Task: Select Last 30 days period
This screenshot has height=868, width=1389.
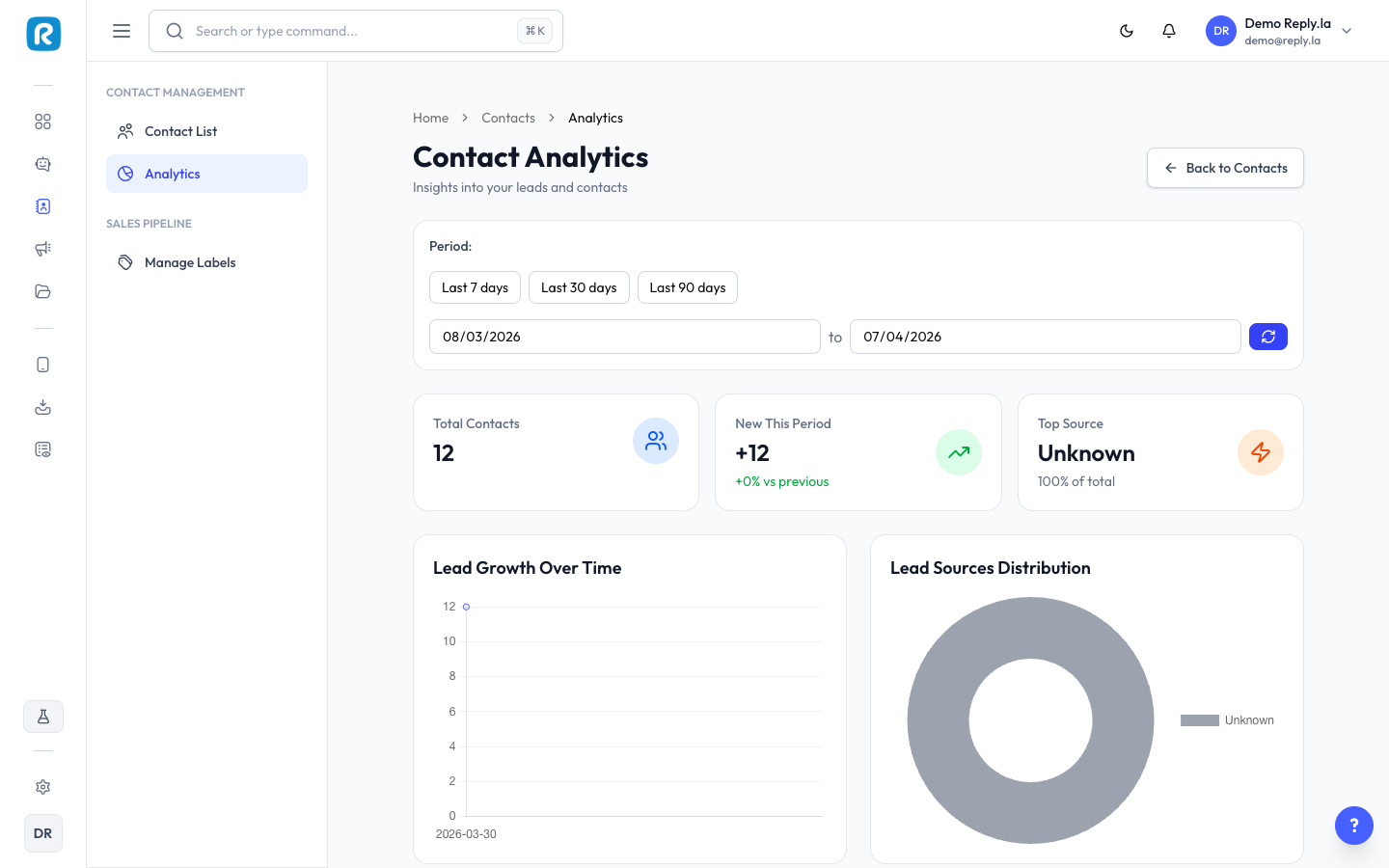Action: pos(579,287)
